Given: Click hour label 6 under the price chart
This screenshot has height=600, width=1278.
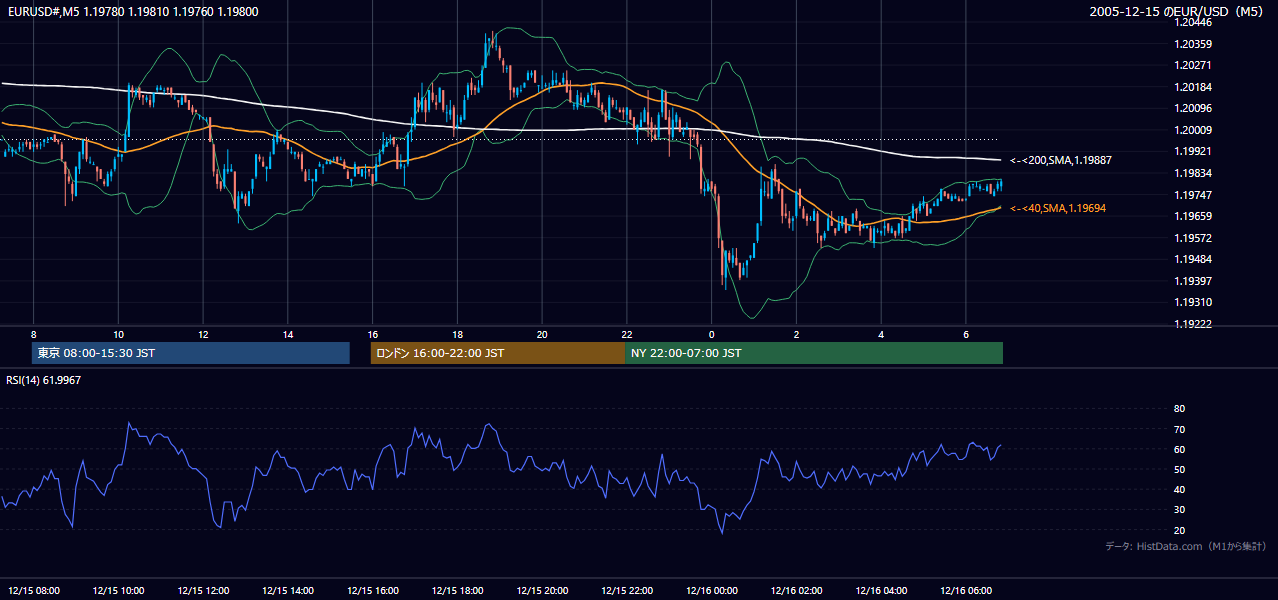Looking at the screenshot, I should (966, 334).
